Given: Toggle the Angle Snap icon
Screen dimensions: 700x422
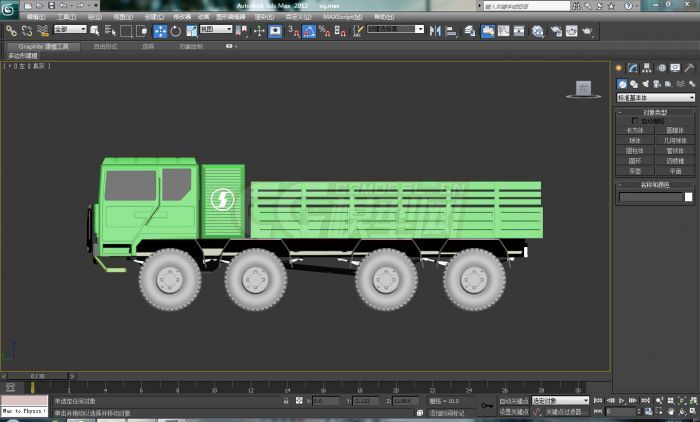Looking at the screenshot, I should (309, 31).
